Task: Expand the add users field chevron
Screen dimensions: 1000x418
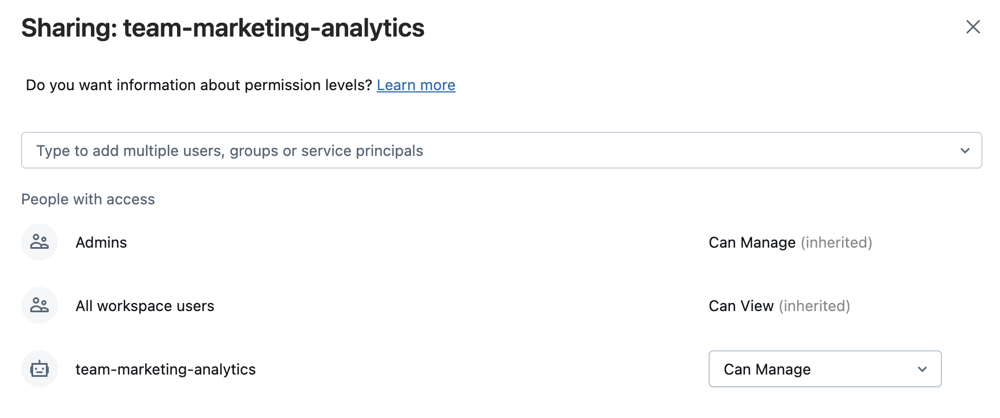Action: (x=965, y=151)
